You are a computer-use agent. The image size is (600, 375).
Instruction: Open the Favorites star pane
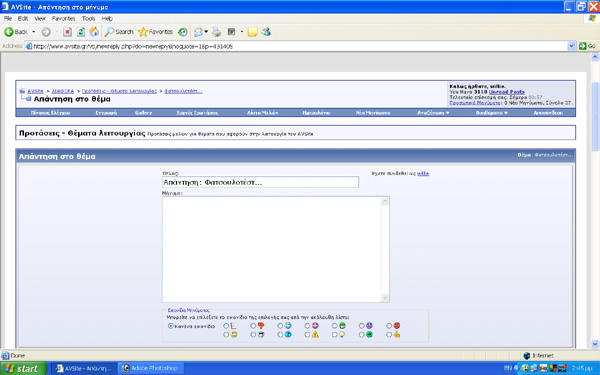click(155, 32)
